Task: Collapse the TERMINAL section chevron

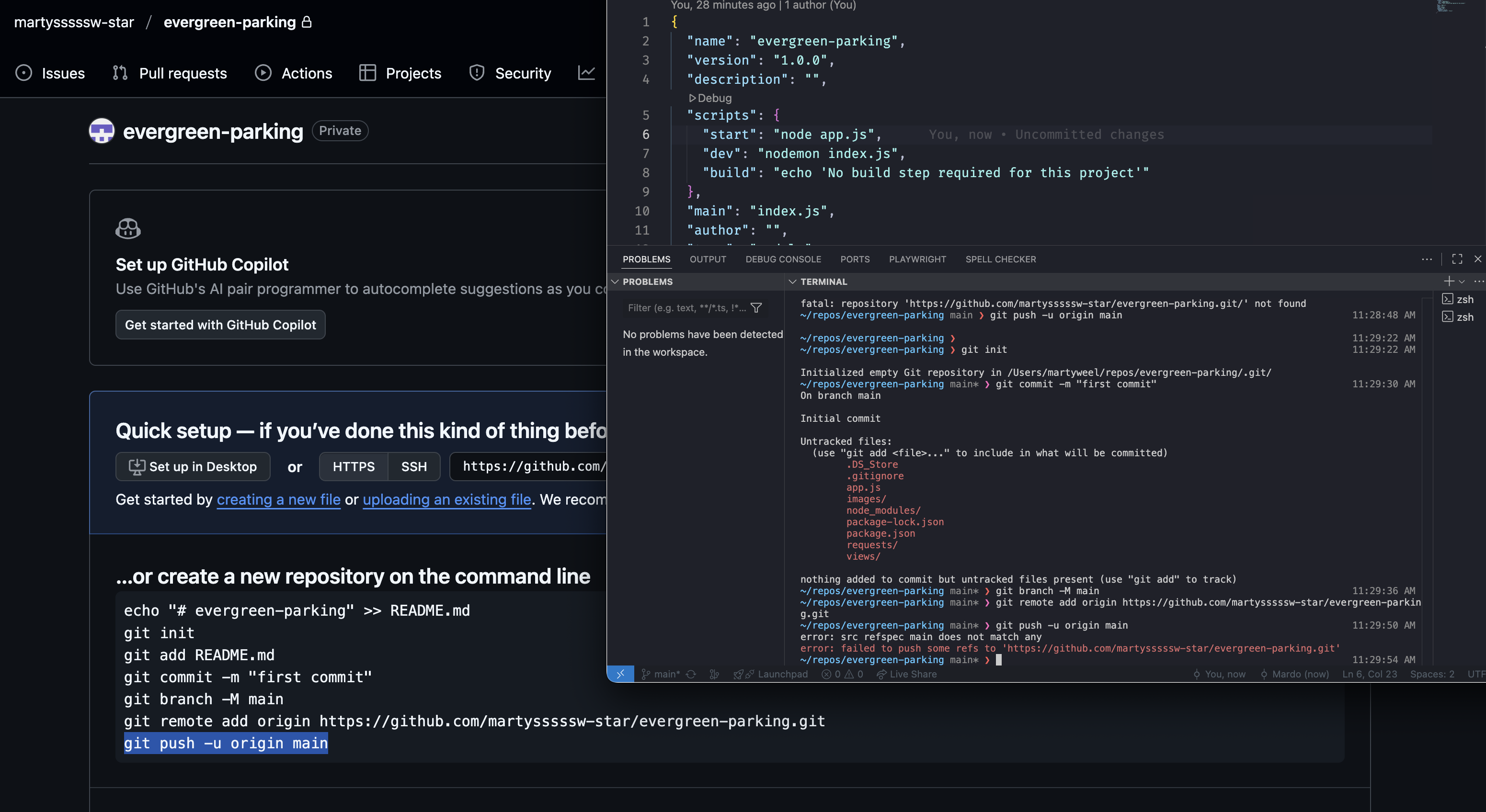Action: (793, 282)
